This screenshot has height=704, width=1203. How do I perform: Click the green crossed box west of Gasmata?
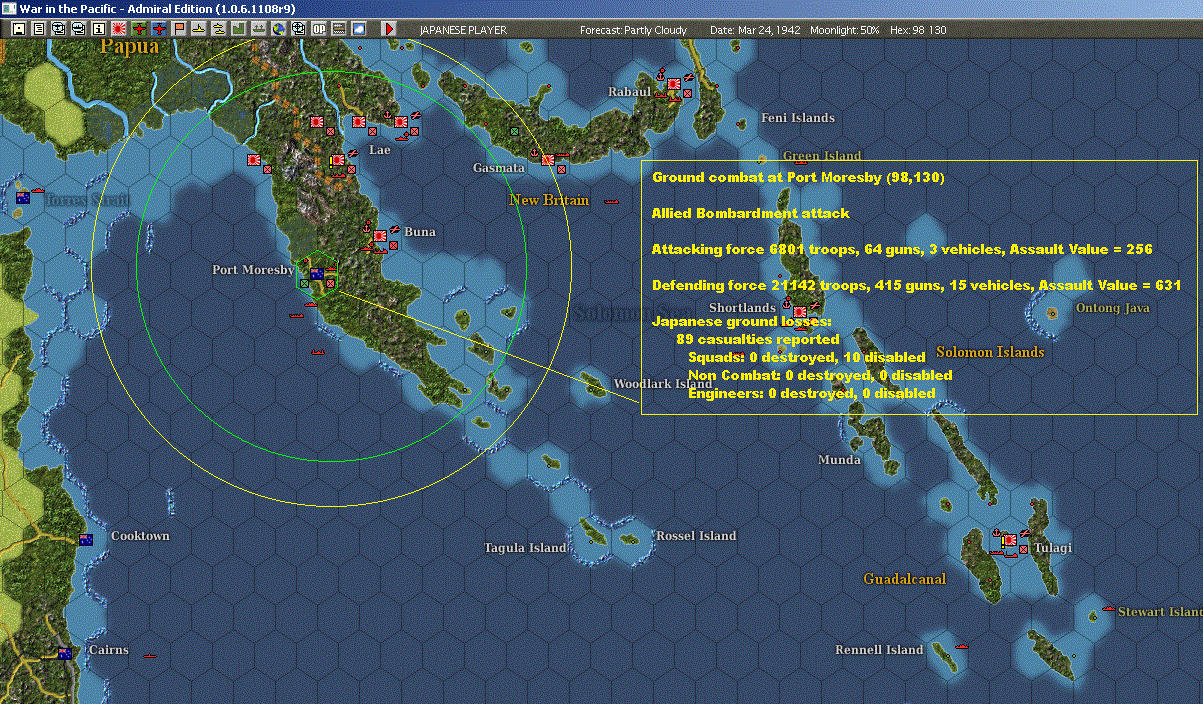[x=514, y=131]
